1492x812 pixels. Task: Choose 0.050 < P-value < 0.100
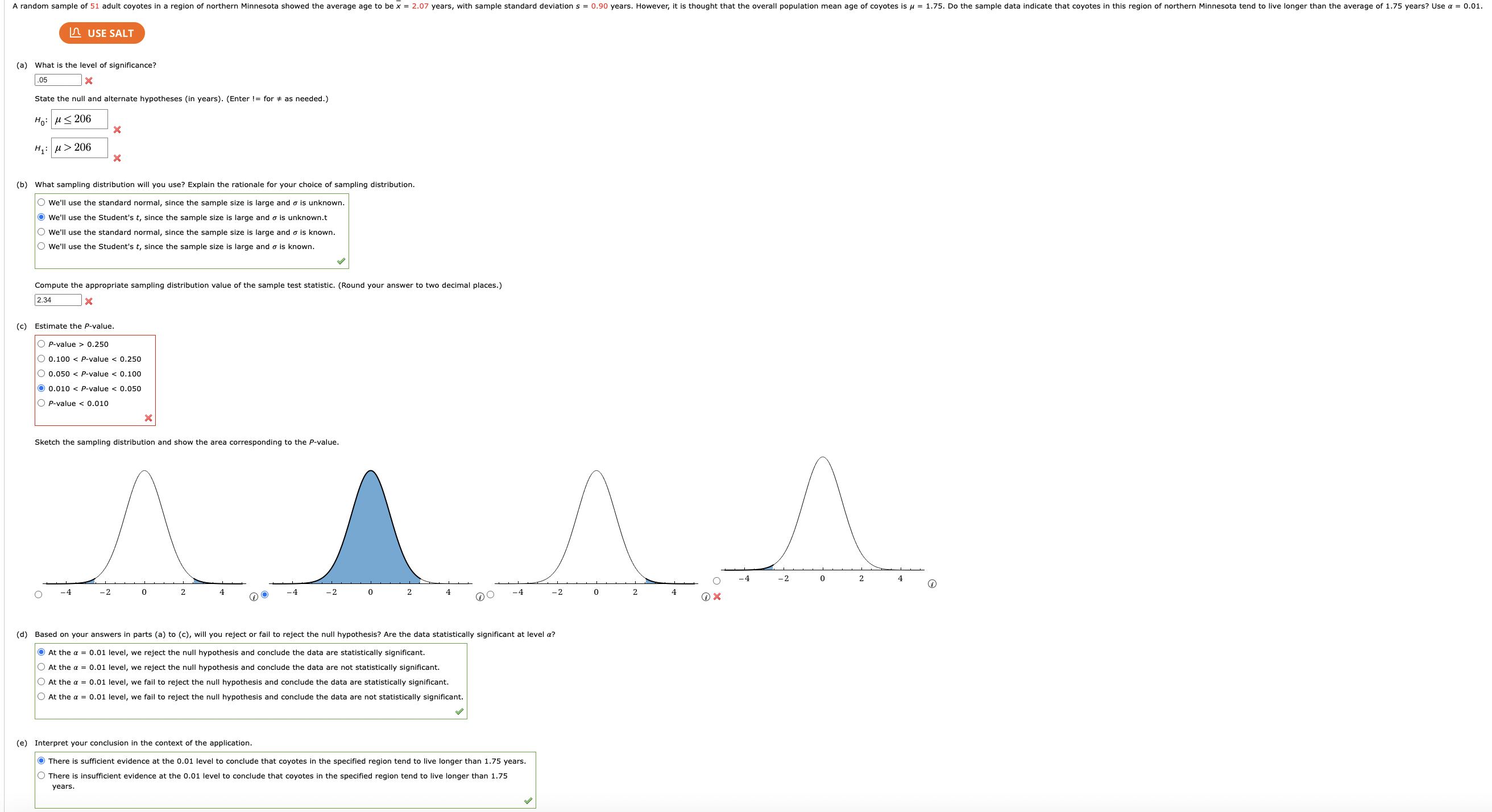[41, 374]
